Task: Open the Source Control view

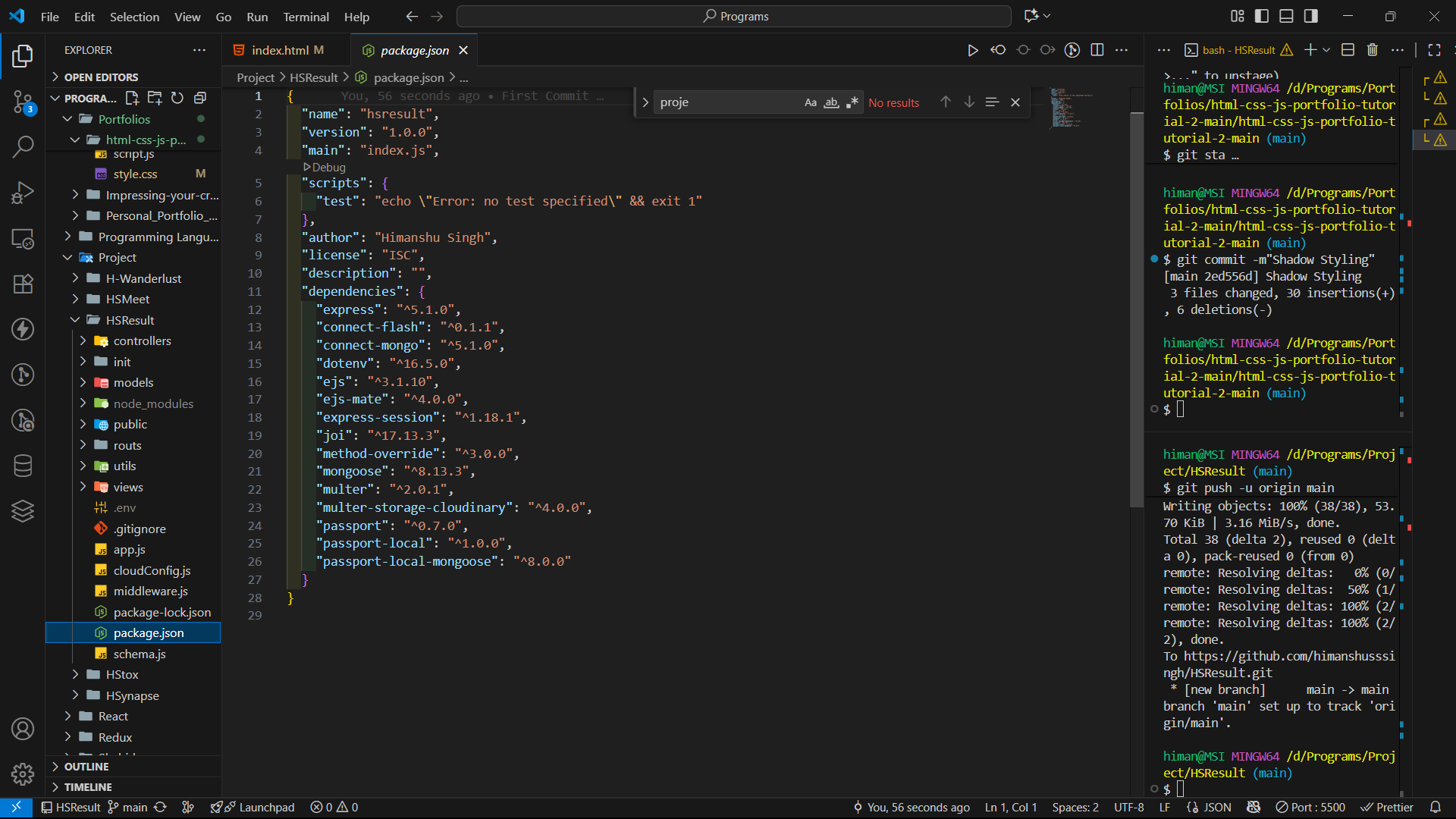Action: click(23, 101)
